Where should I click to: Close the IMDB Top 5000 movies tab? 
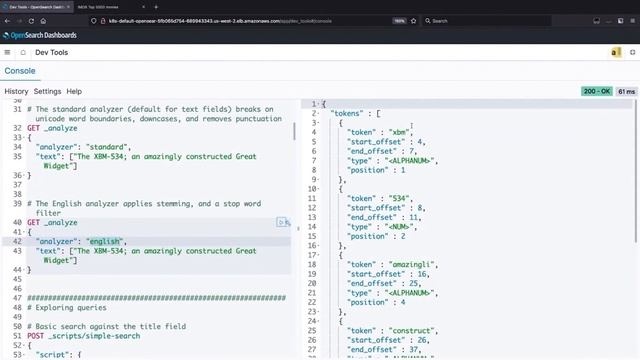(x=143, y=7)
